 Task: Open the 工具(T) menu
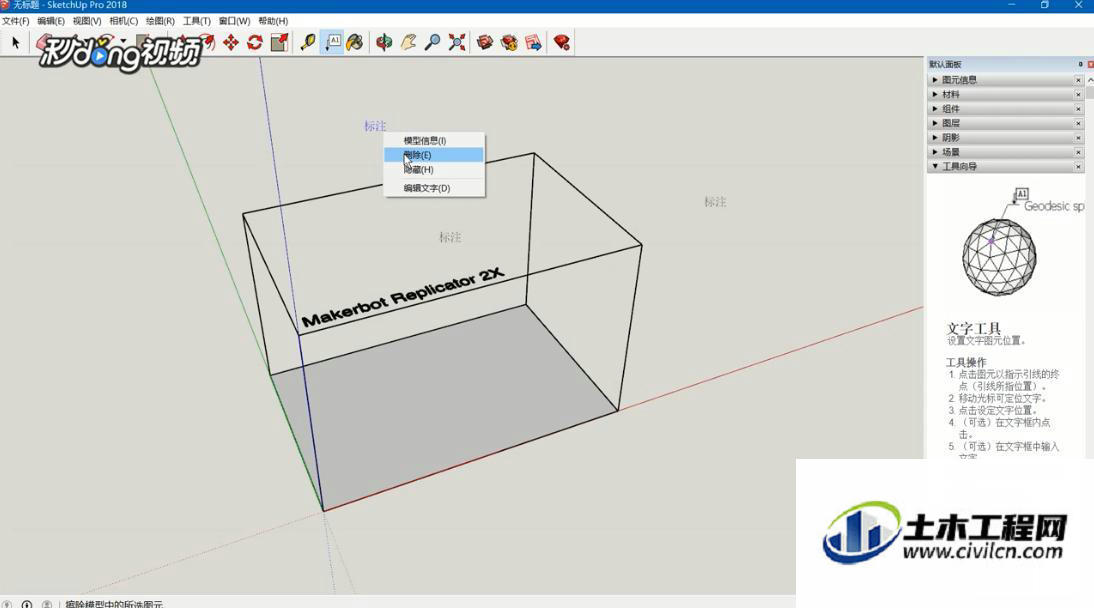point(197,21)
